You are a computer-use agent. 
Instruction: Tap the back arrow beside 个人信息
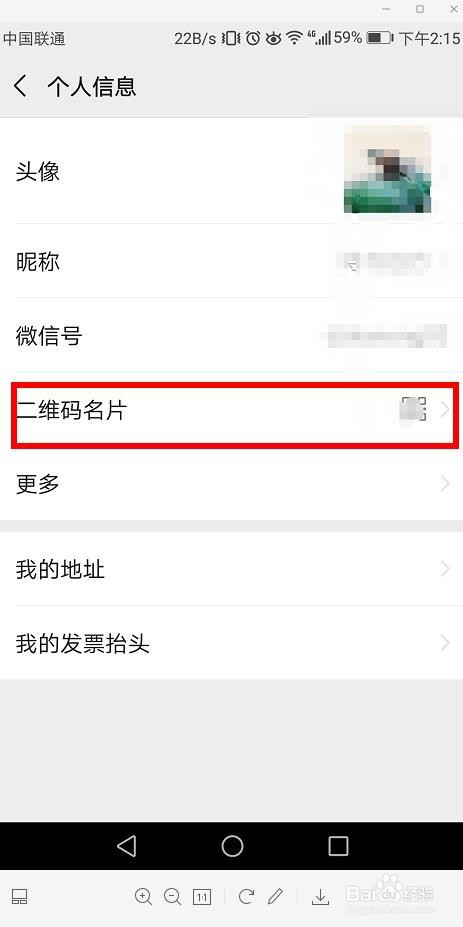click(20, 86)
